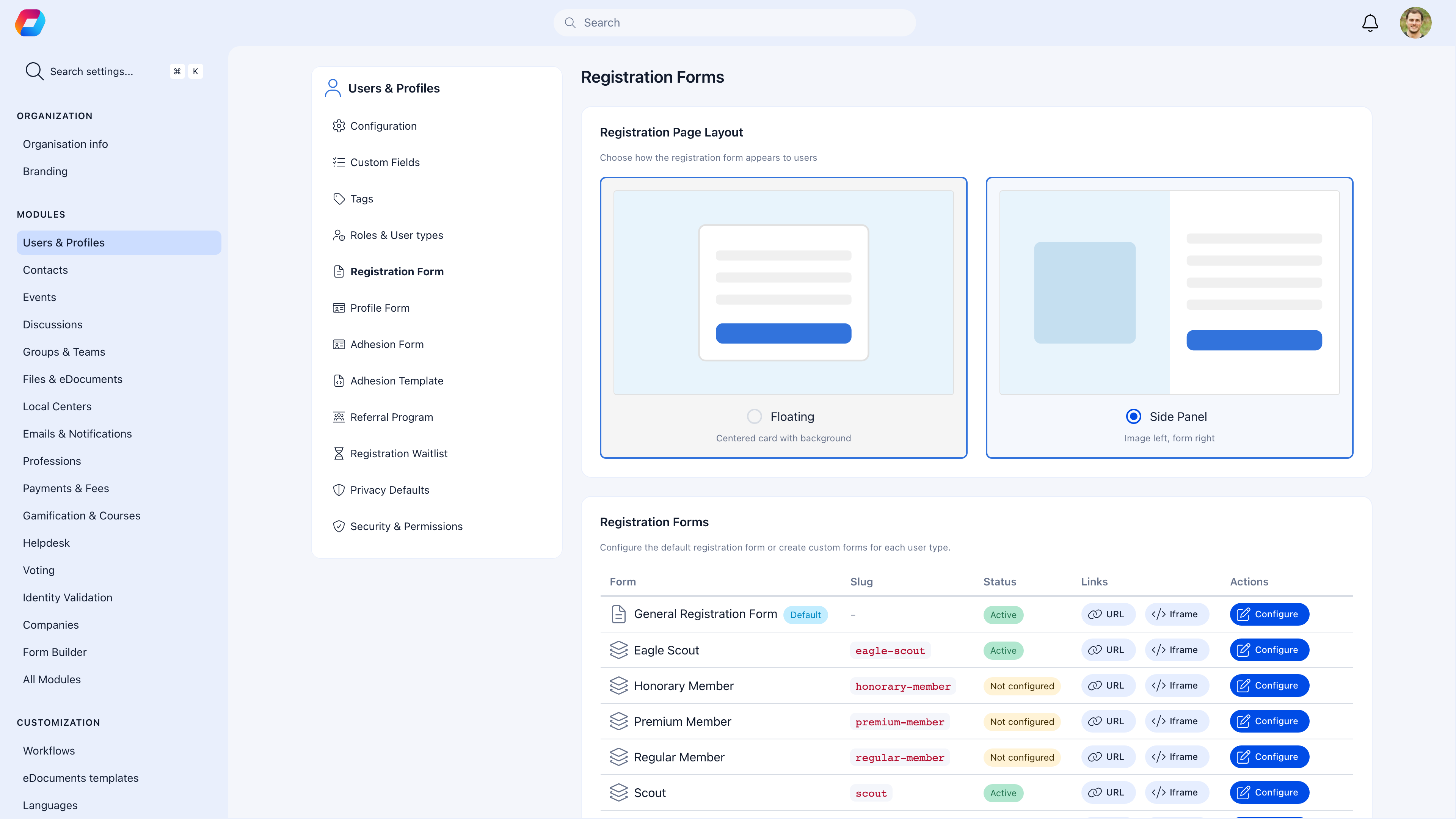The image size is (1456, 819).
Task: Click Configure for Honorary Member
Action: coord(1269,686)
